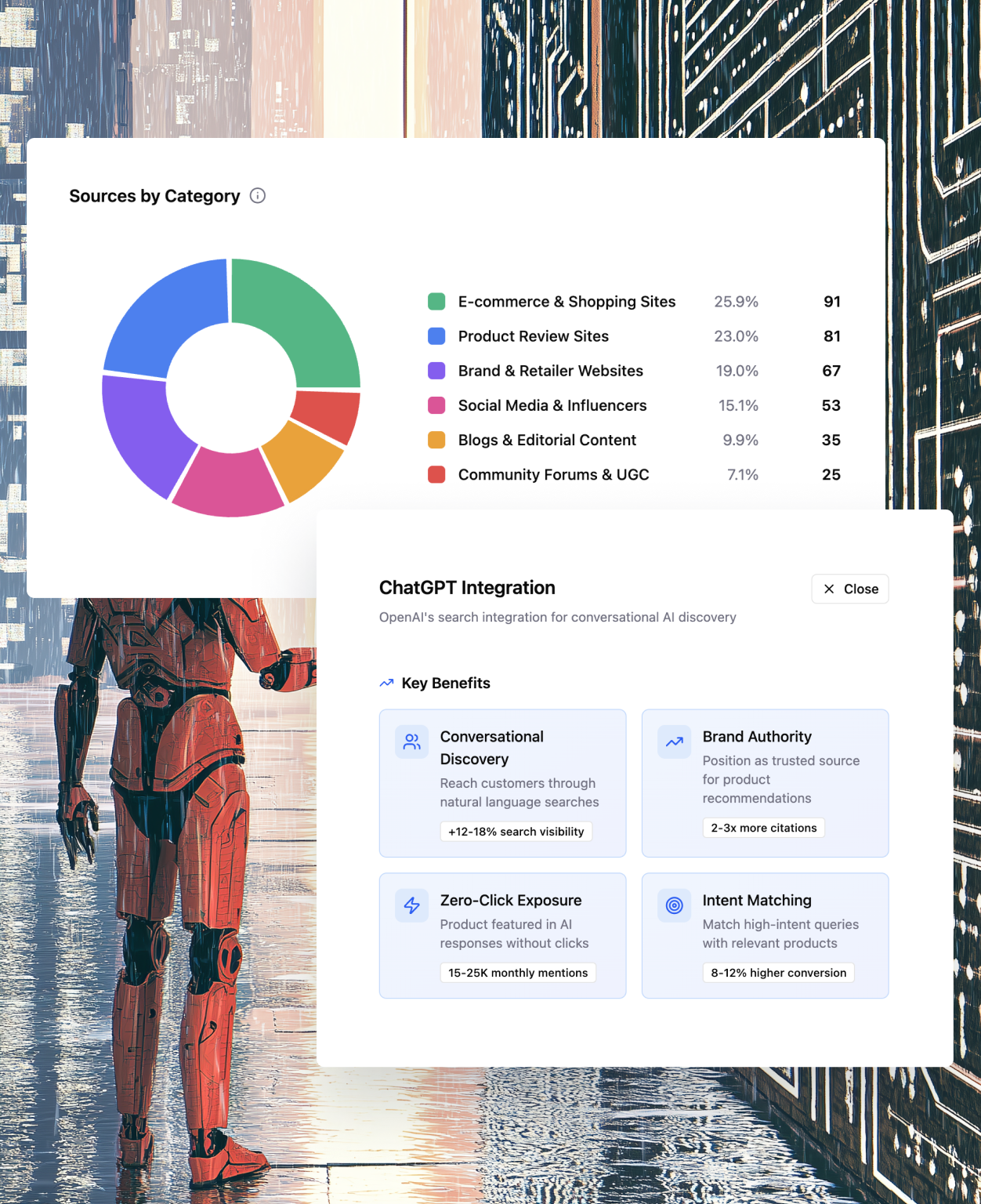
Task: Click the Key Benefits trending arrow icon
Action: click(386, 683)
